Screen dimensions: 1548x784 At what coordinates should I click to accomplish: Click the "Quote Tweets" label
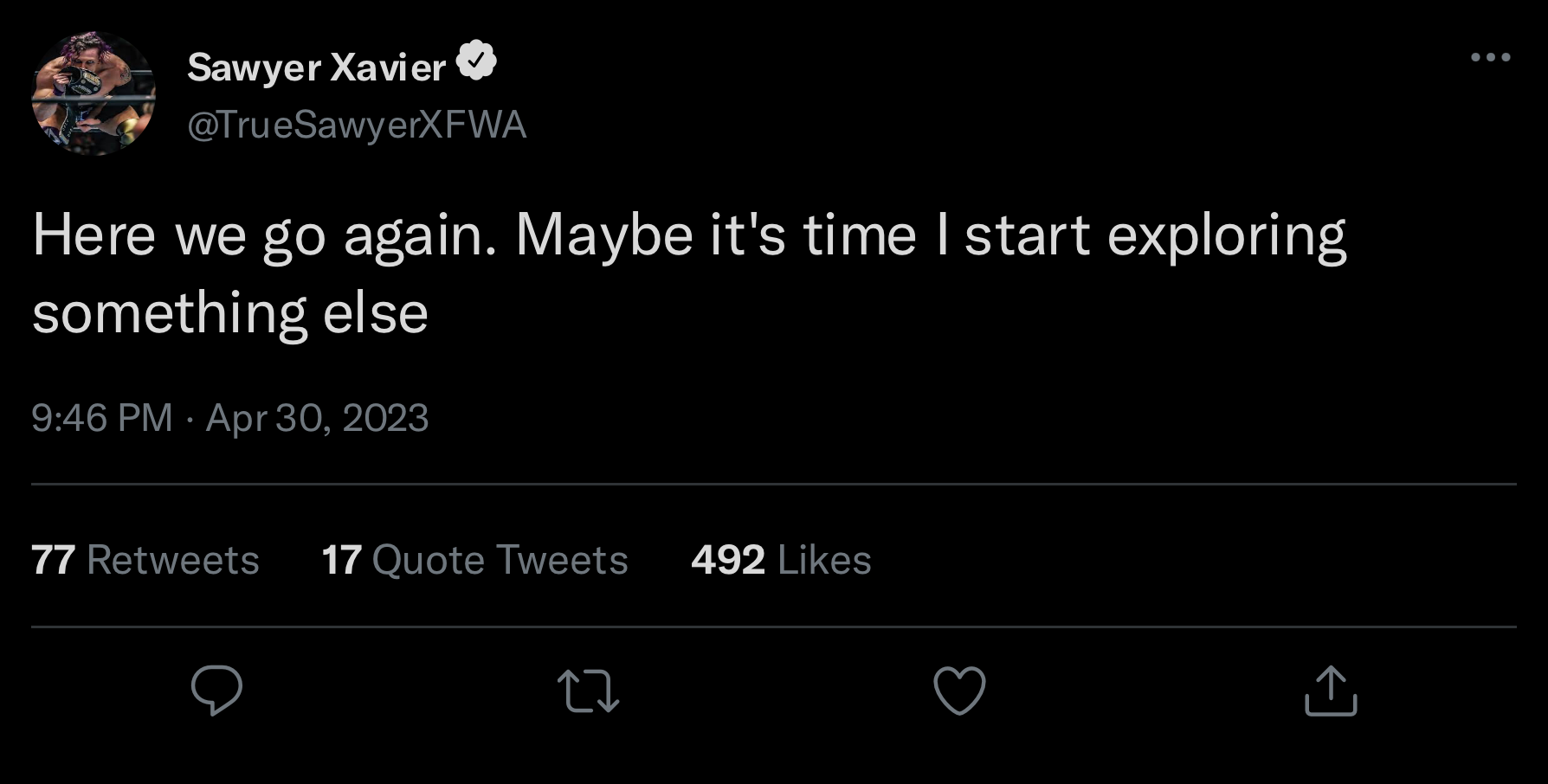(500, 560)
